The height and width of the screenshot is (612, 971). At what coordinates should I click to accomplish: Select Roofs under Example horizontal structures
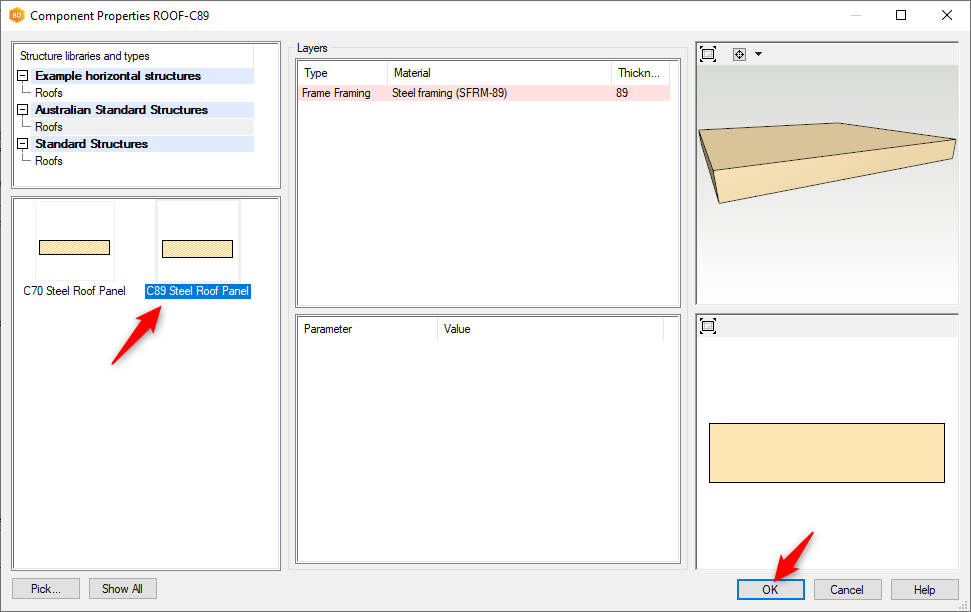click(x=49, y=93)
